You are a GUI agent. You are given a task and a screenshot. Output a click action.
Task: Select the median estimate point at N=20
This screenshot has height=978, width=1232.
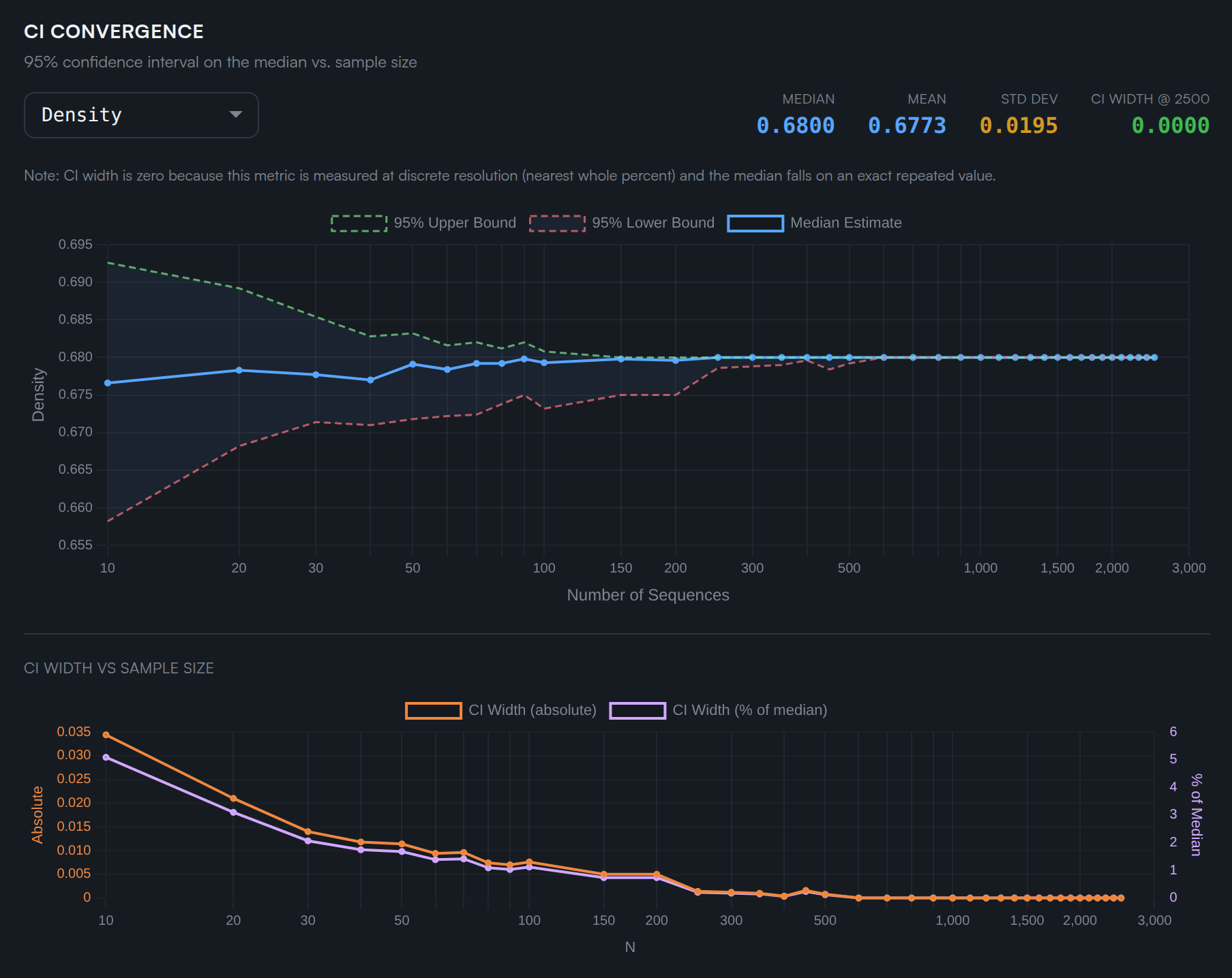click(x=239, y=370)
